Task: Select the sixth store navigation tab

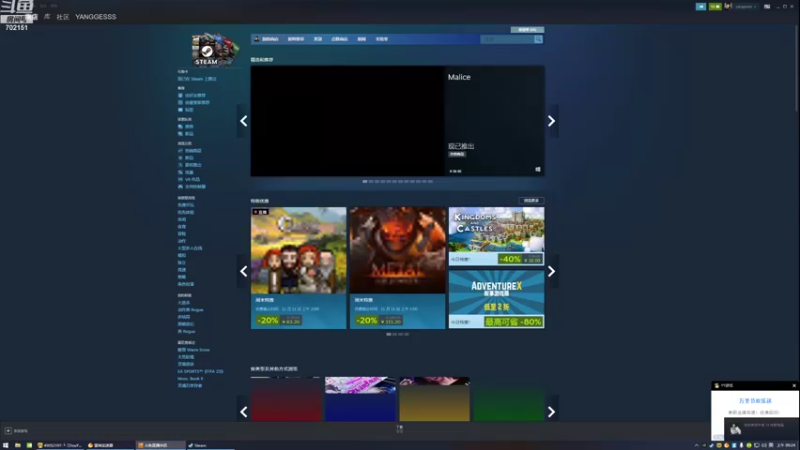Action: click(382, 39)
